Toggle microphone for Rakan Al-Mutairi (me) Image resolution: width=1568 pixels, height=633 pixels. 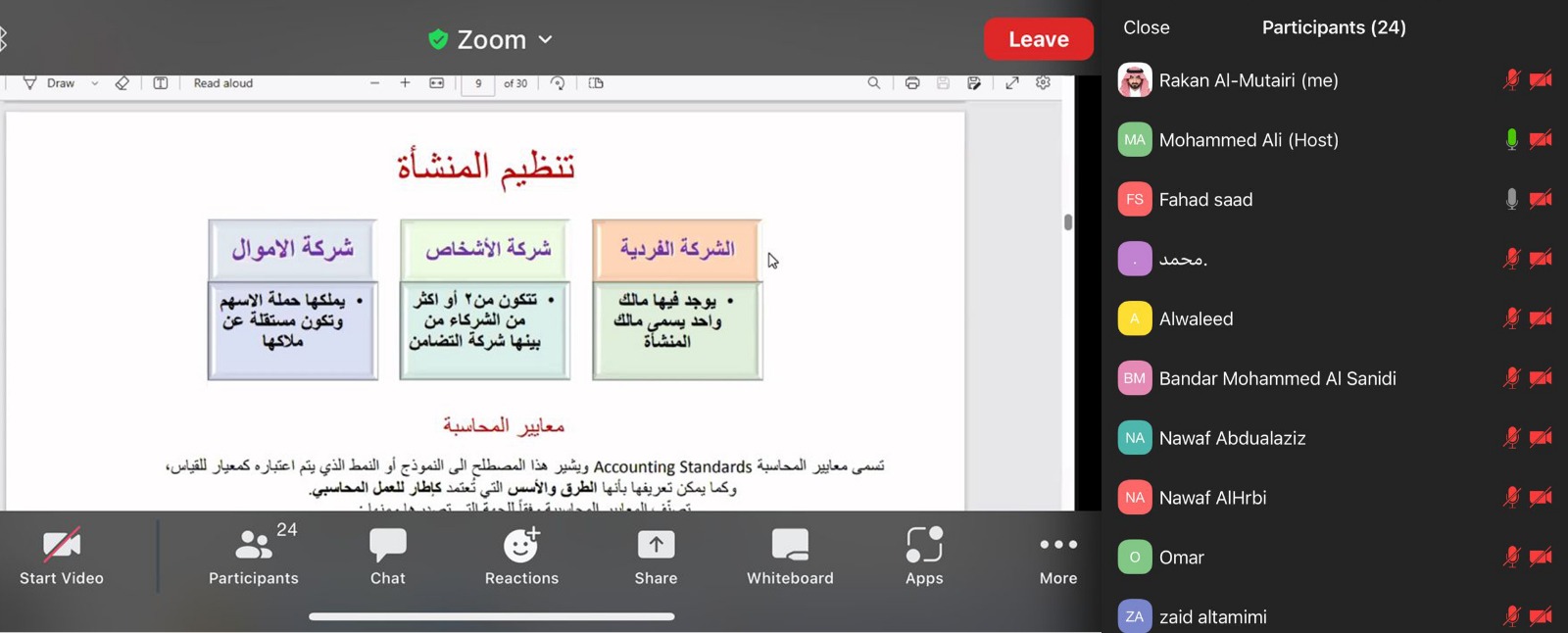(x=1511, y=80)
